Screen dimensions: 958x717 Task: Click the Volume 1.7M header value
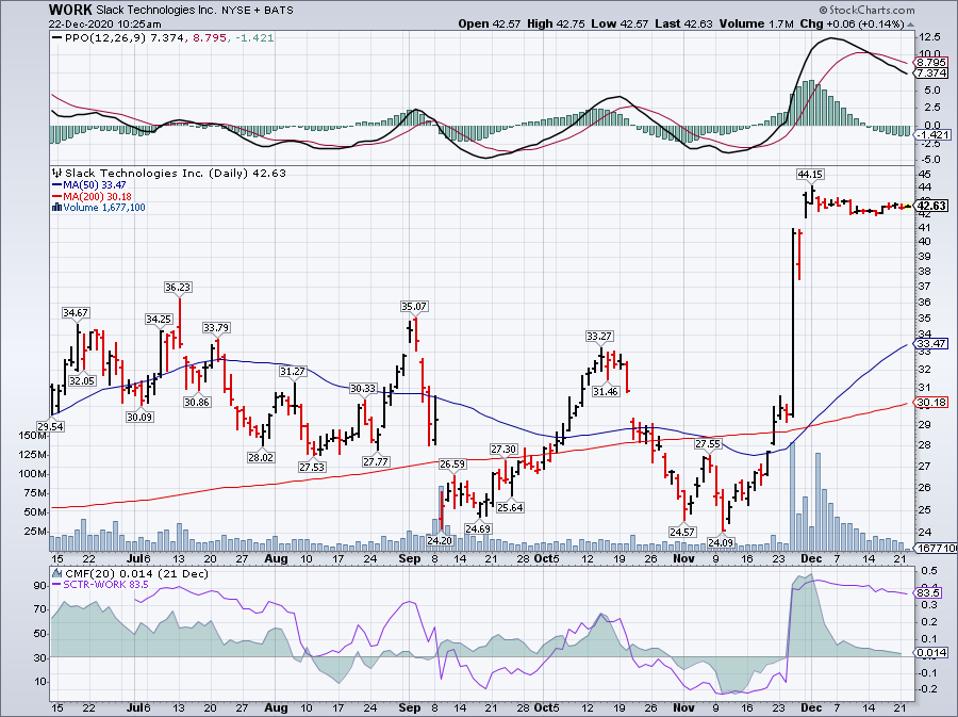[756, 24]
